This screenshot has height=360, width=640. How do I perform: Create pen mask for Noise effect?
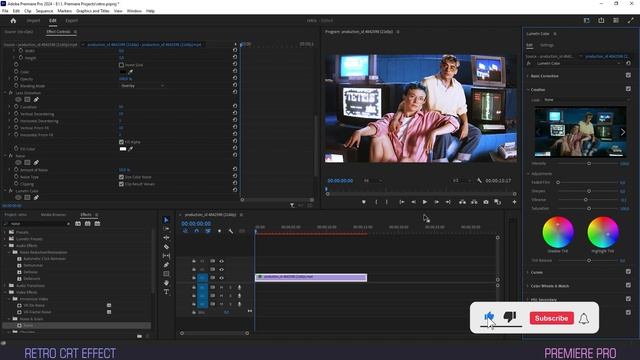36,162
